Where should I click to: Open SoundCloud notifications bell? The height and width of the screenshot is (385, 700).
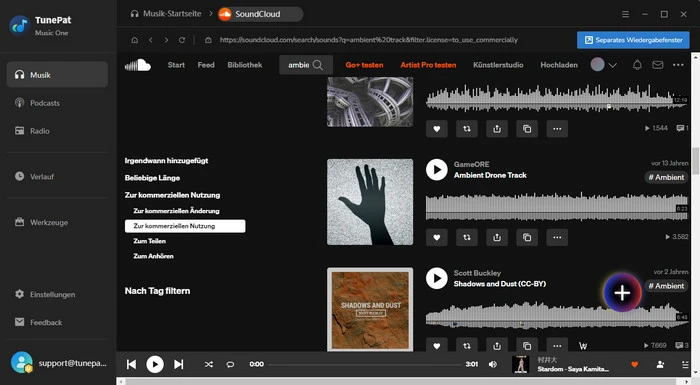(x=637, y=65)
